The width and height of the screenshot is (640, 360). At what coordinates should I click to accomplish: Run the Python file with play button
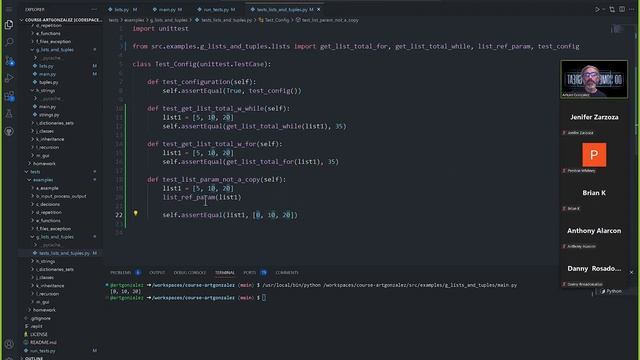[597, 9]
